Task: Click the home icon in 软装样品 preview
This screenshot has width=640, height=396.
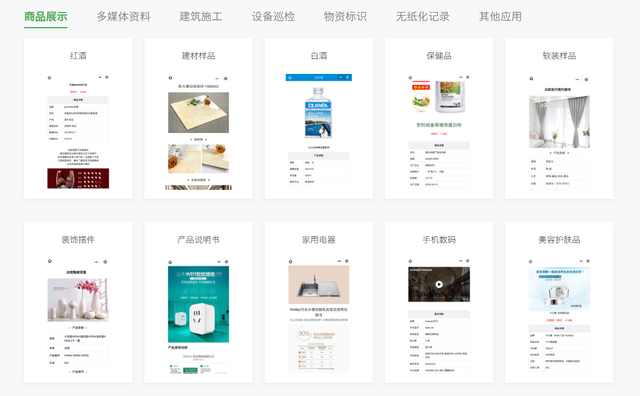Action: tap(531, 78)
